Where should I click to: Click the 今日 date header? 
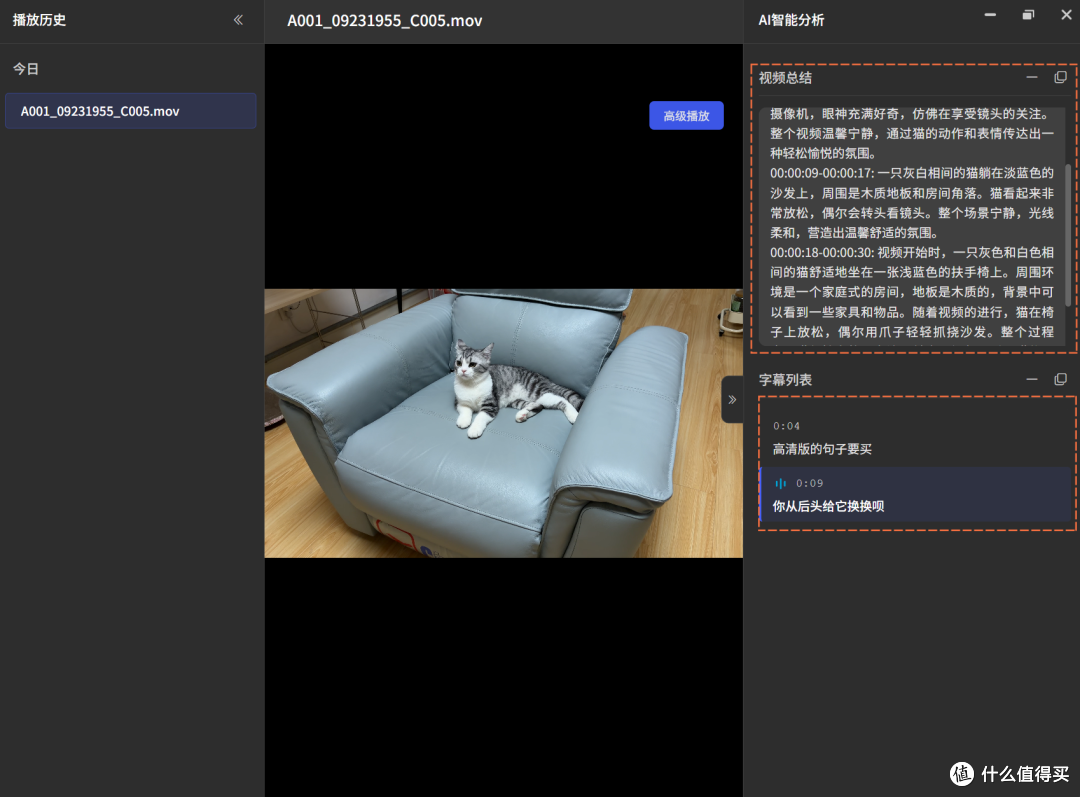tap(25, 69)
